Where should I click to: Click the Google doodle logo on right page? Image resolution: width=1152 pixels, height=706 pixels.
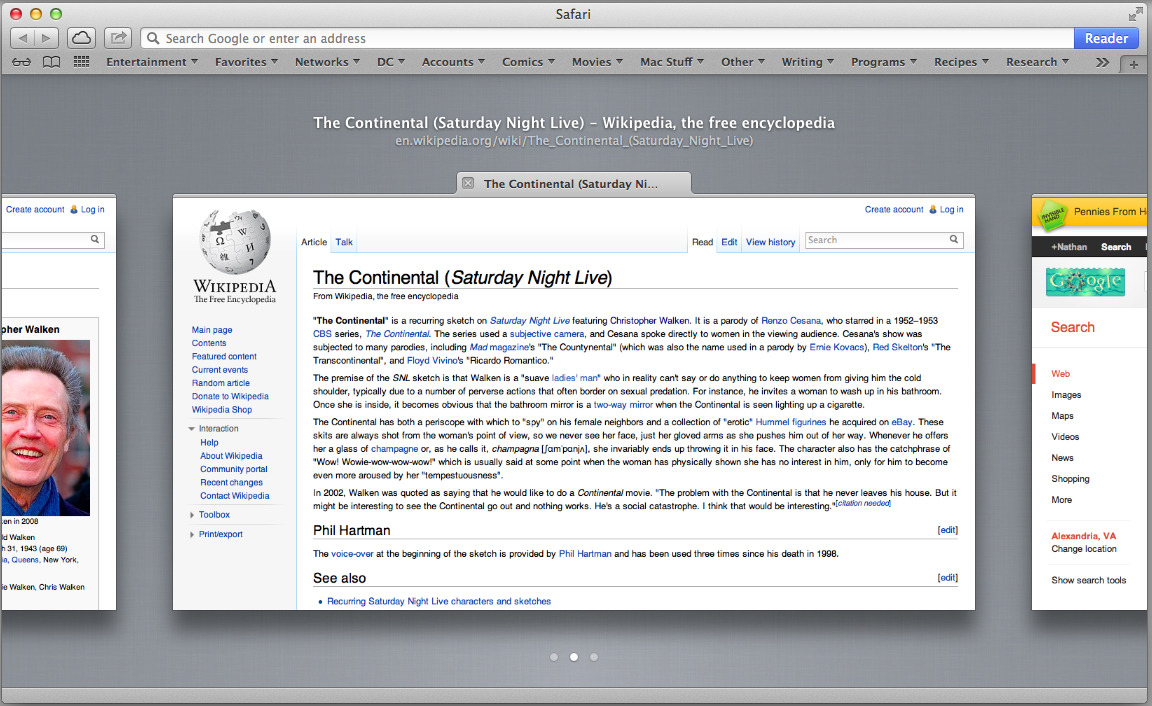tap(1085, 282)
